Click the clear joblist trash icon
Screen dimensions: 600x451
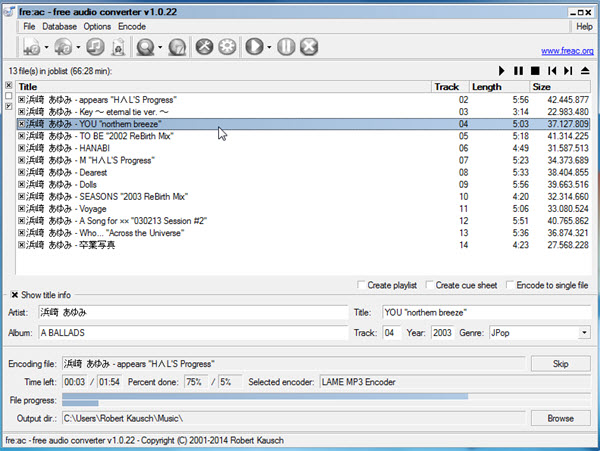coord(118,47)
